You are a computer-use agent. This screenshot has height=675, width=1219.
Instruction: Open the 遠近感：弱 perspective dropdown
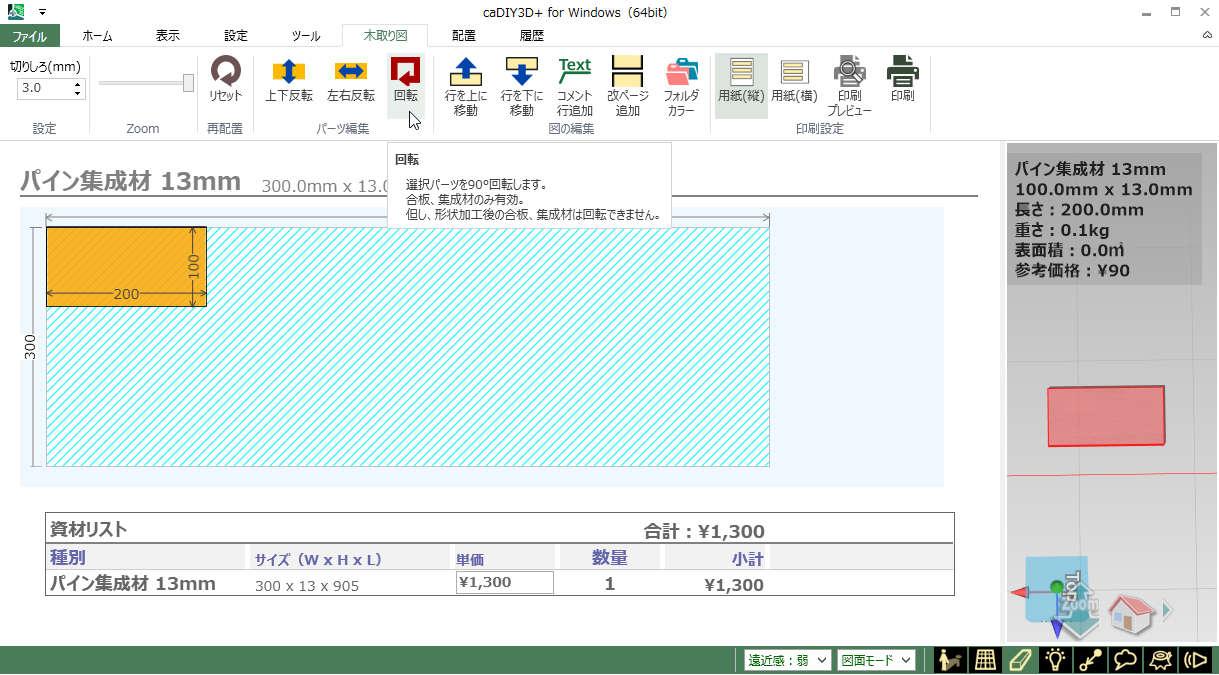(787, 660)
